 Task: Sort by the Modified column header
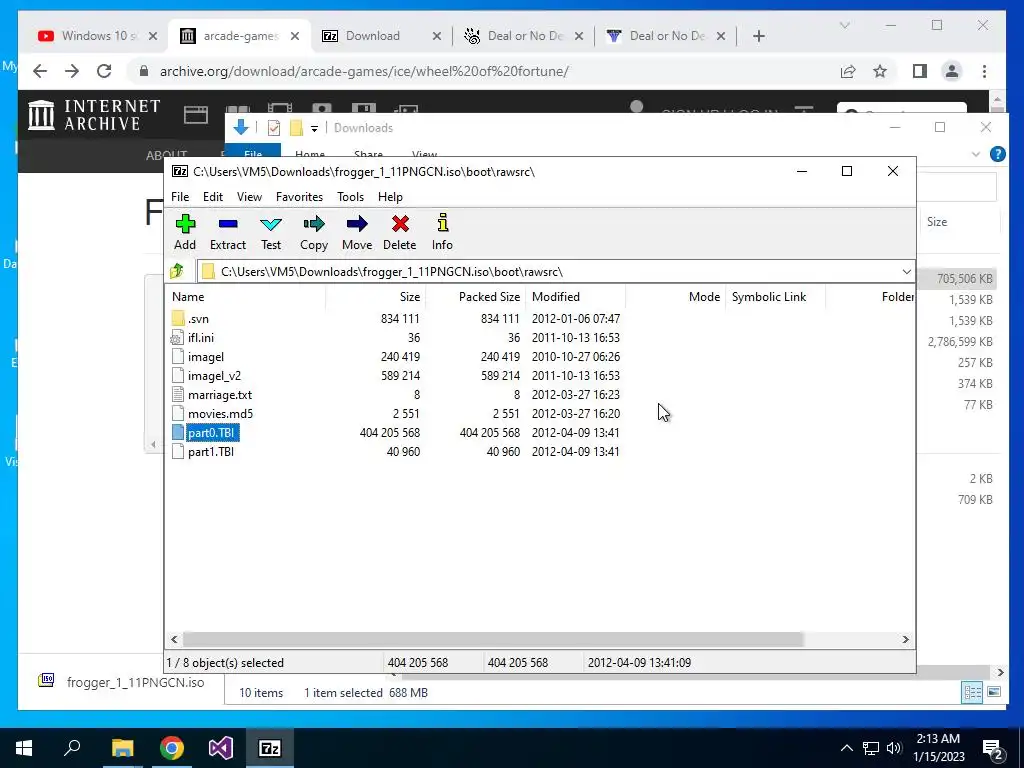(575, 296)
